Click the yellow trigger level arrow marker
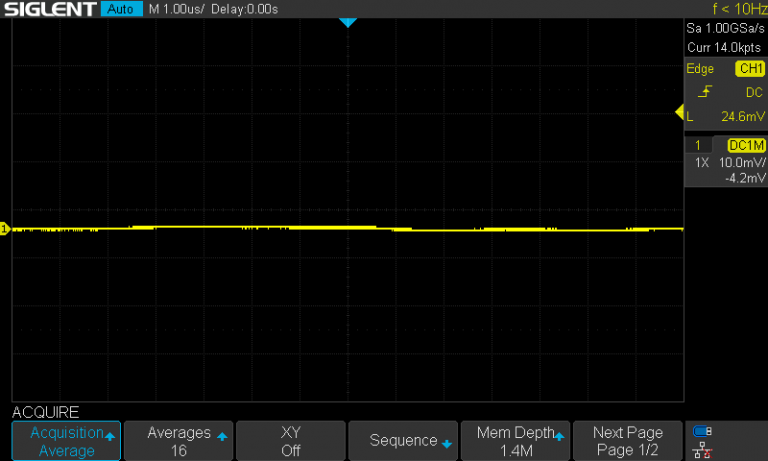768x461 pixels. (680, 112)
